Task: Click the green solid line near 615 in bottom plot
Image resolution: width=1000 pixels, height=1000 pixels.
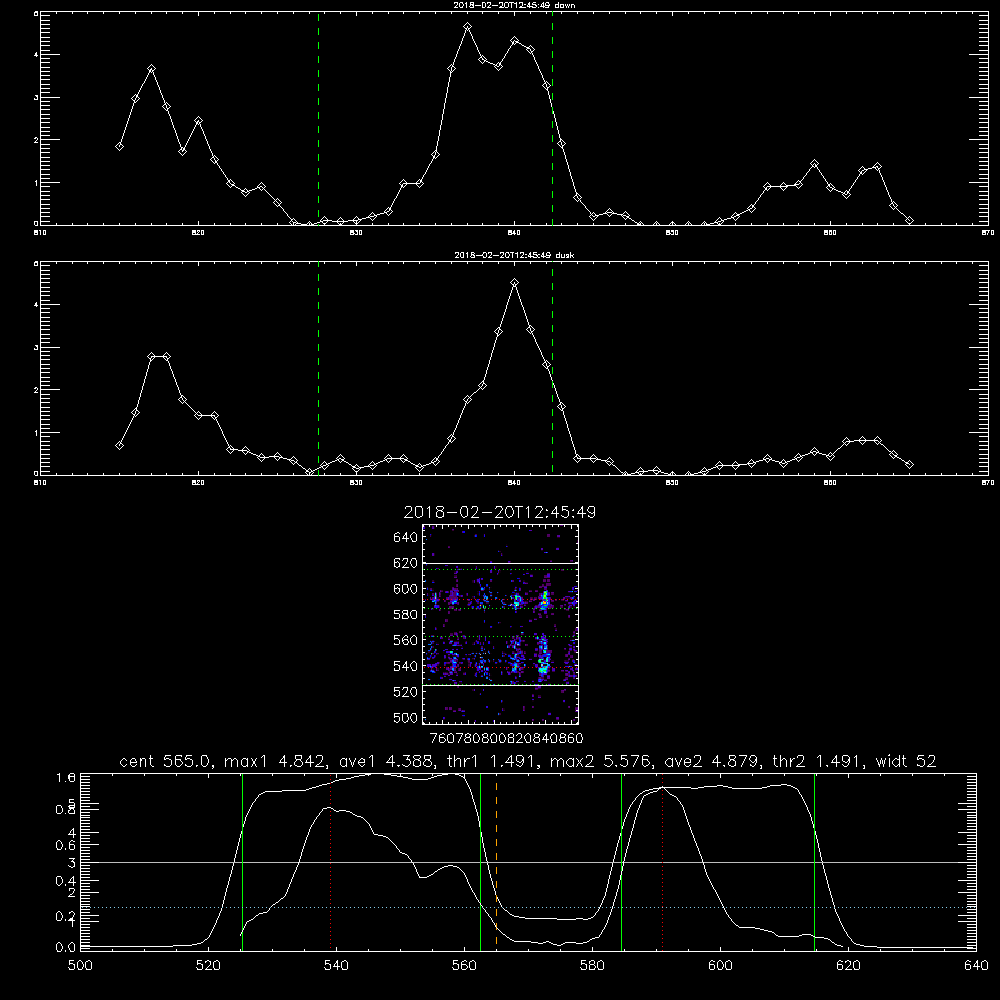Action: pyautogui.click(x=814, y=861)
